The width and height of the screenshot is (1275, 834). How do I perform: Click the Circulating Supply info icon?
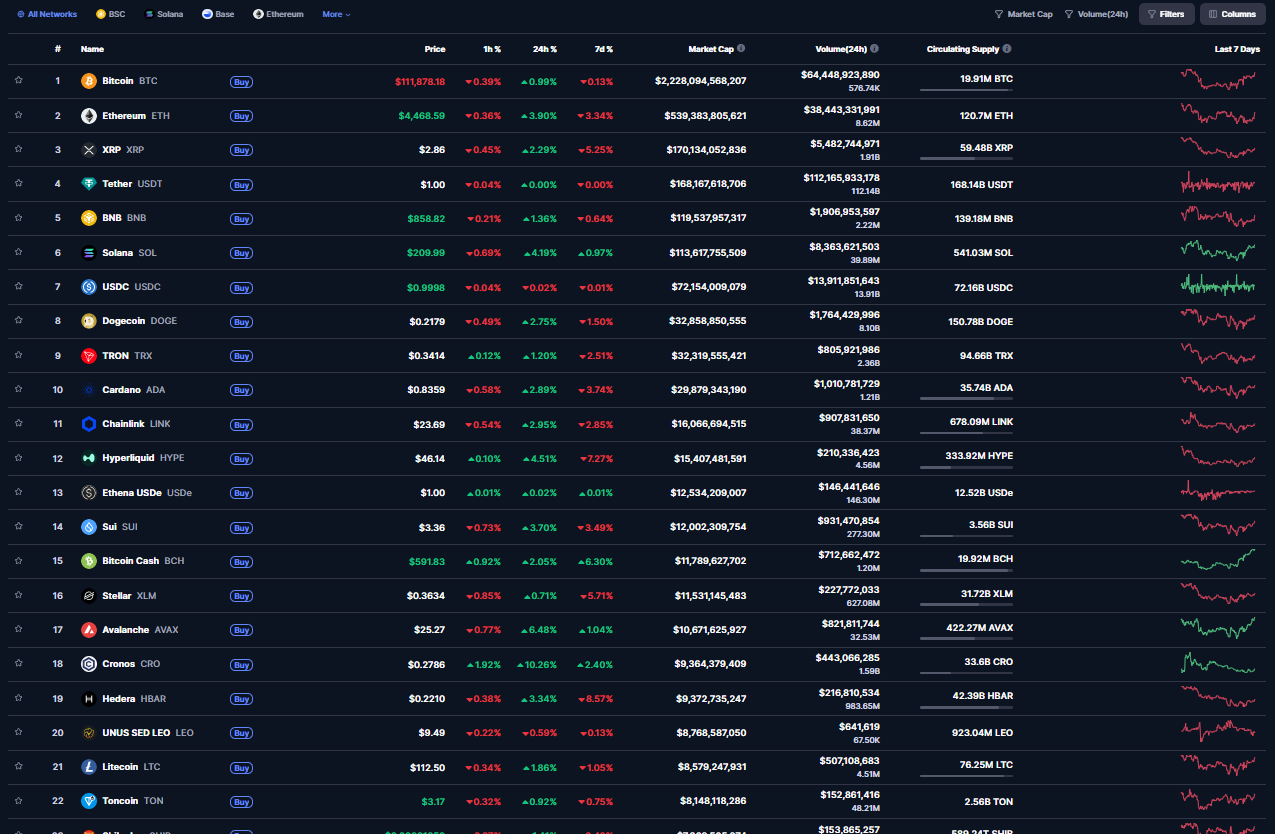pos(1007,48)
